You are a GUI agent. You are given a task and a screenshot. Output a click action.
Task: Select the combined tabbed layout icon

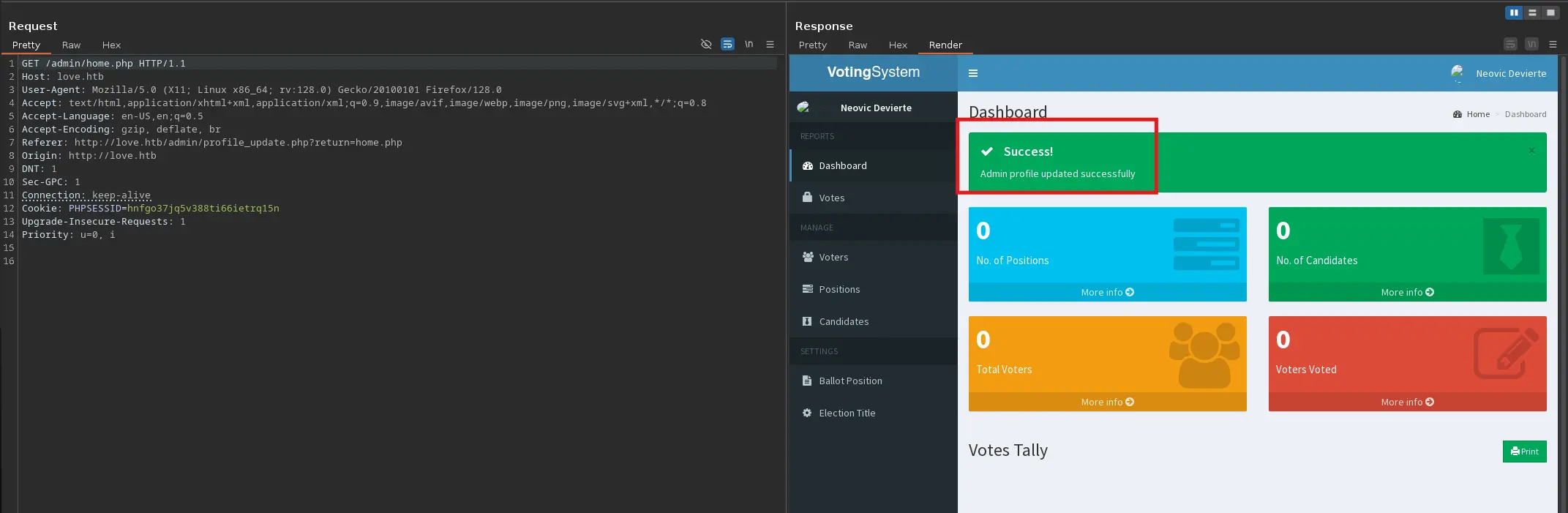click(1550, 12)
